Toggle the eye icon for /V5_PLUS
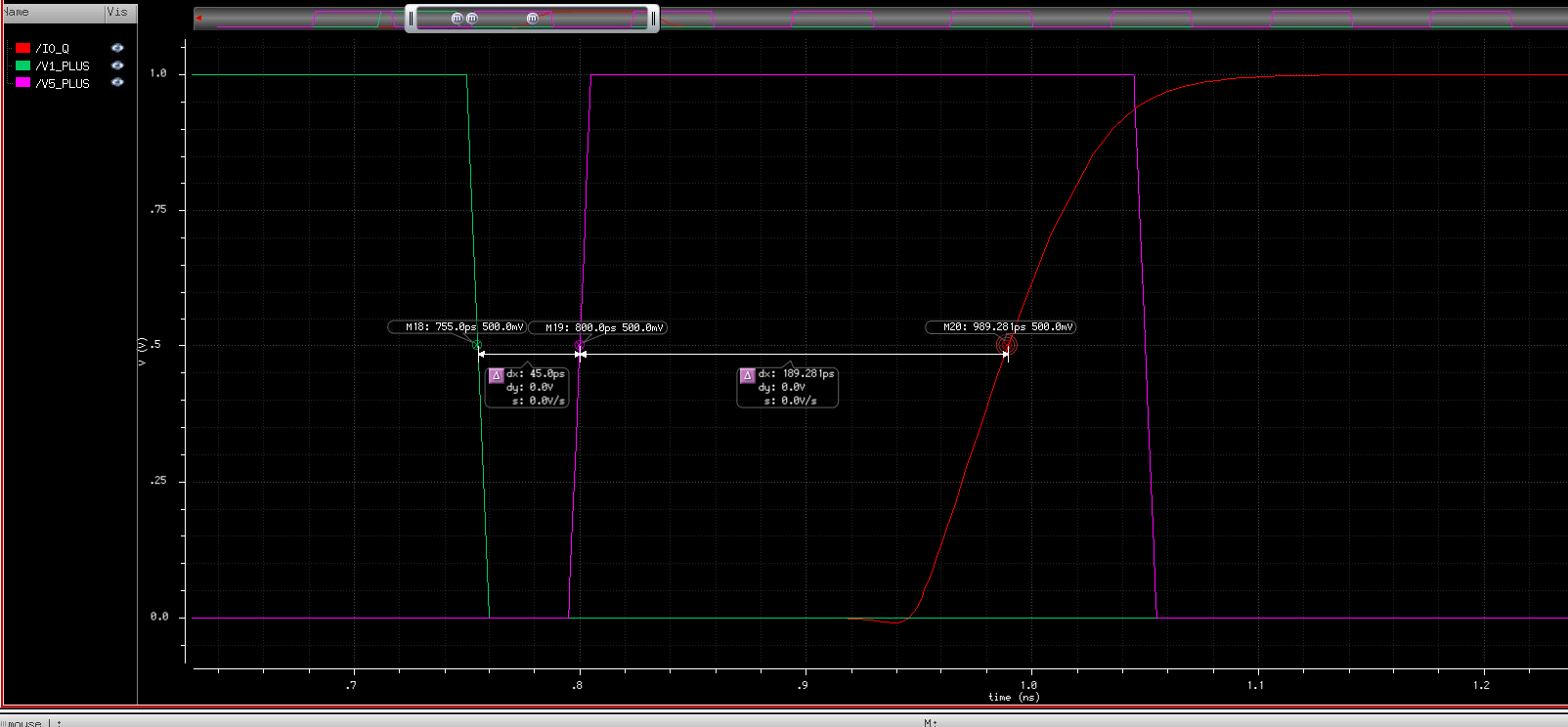 point(117,83)
